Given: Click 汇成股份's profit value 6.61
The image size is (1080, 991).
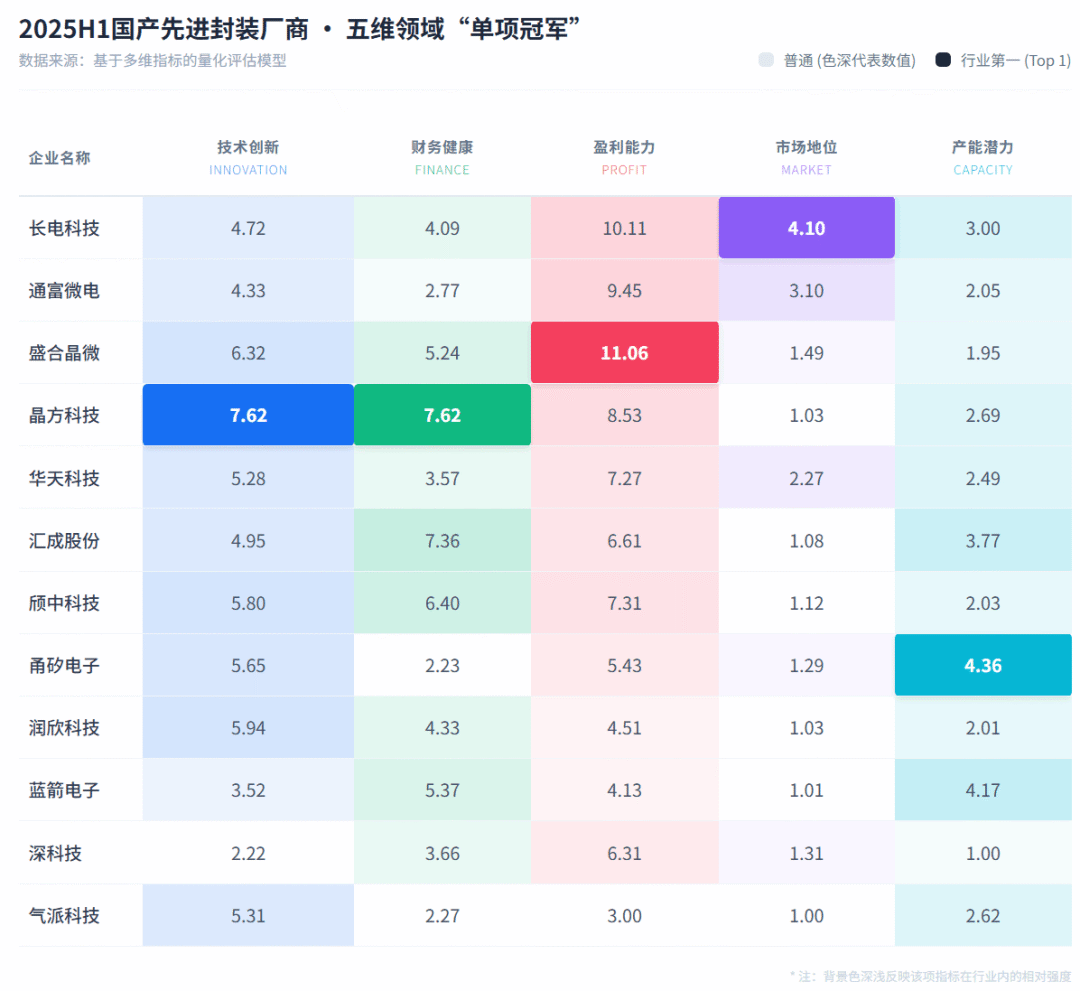Looking at the screenshot, I should point(624,541).
